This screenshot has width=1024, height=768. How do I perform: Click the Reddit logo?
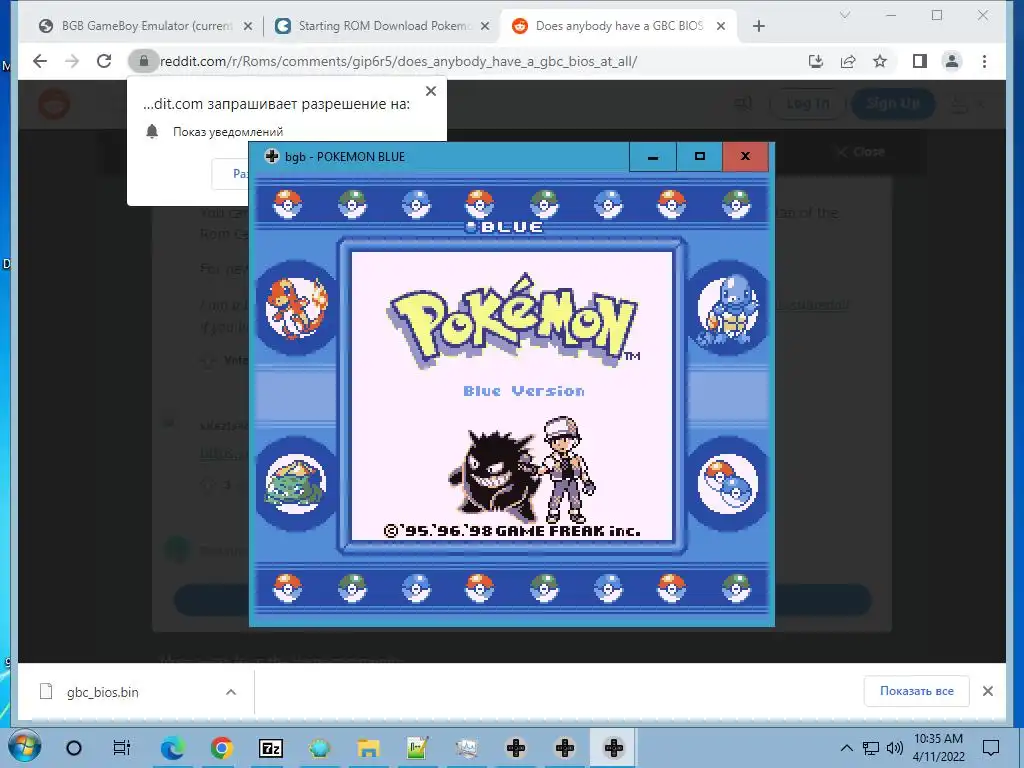(54, 104)
